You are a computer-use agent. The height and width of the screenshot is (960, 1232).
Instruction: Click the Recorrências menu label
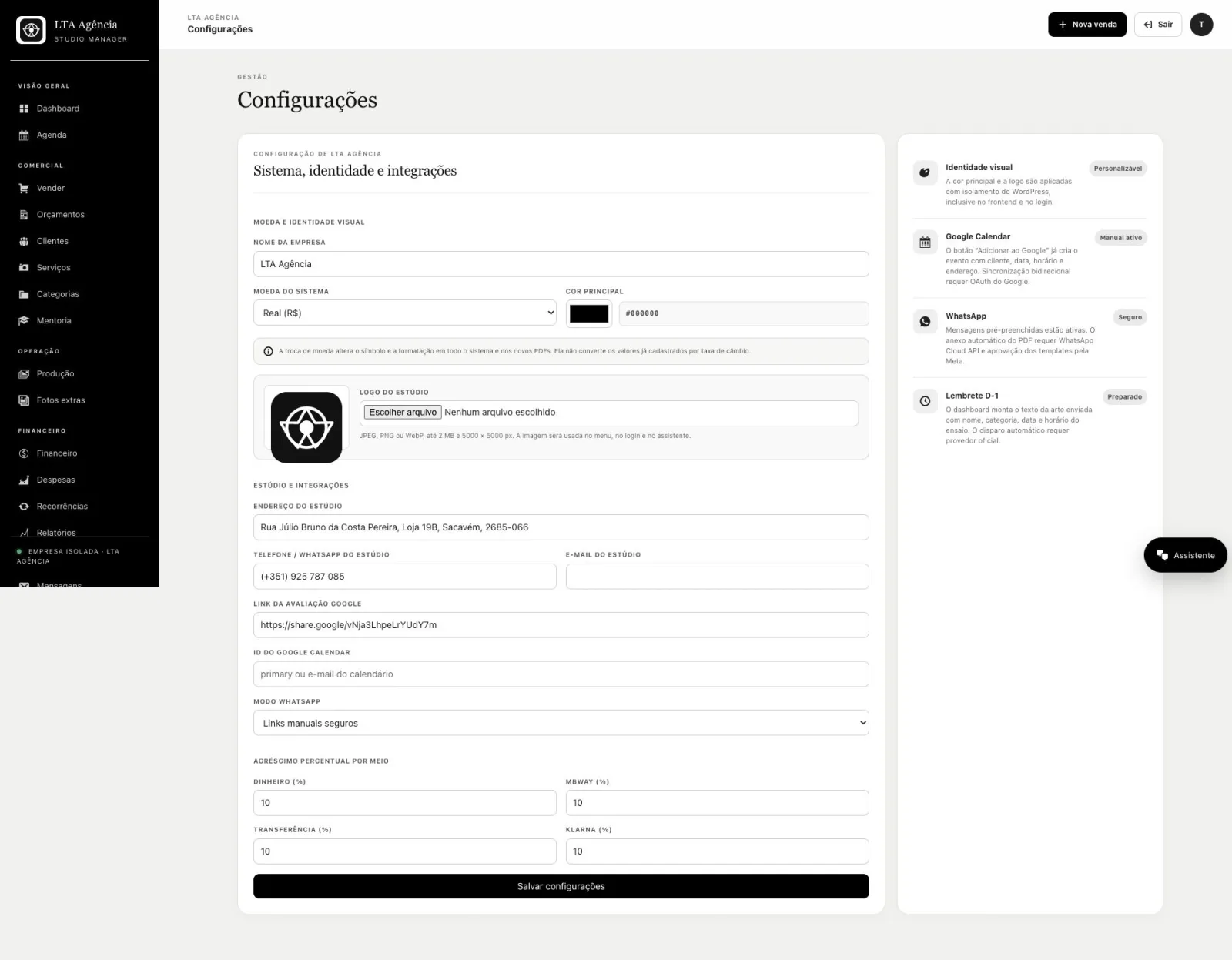62,507
